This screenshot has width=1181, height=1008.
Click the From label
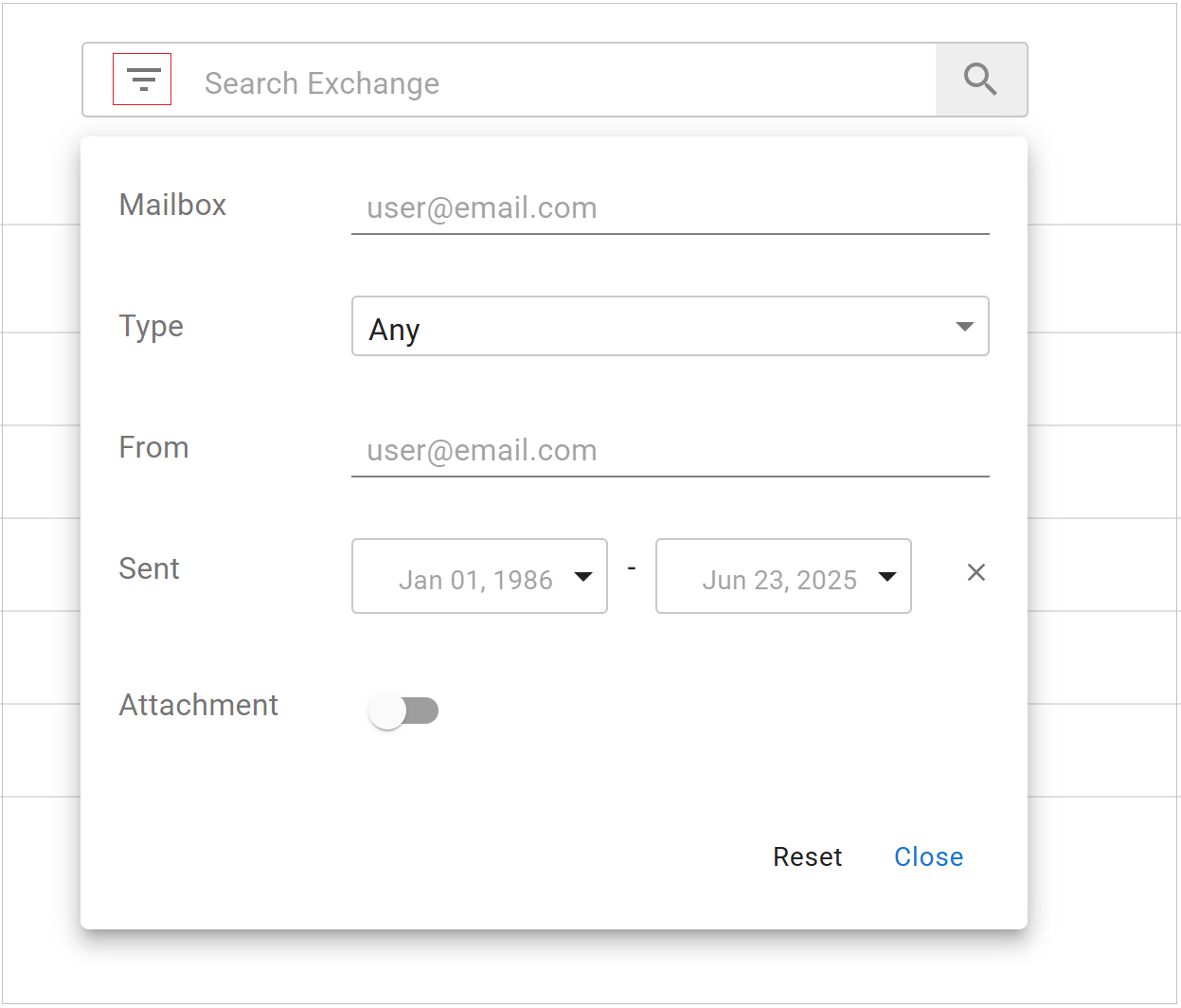click(x=153, y=447)
